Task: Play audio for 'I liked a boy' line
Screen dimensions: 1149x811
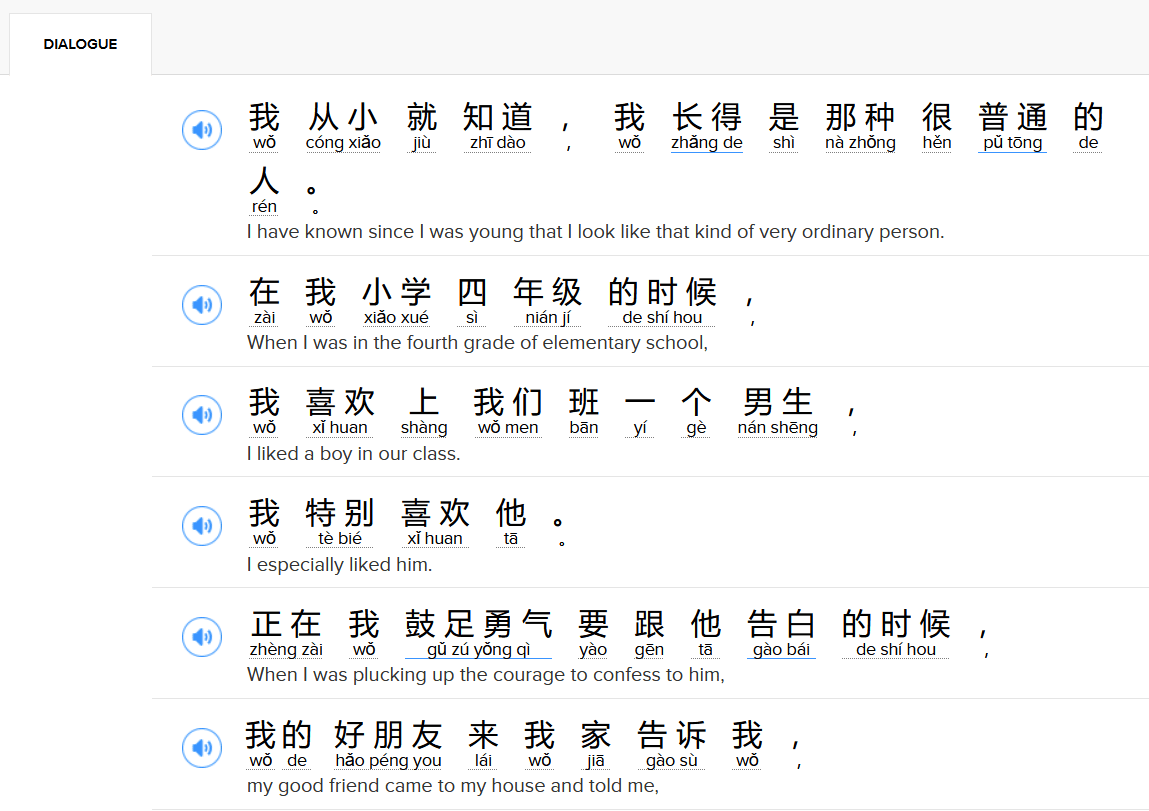Action: 202,415
